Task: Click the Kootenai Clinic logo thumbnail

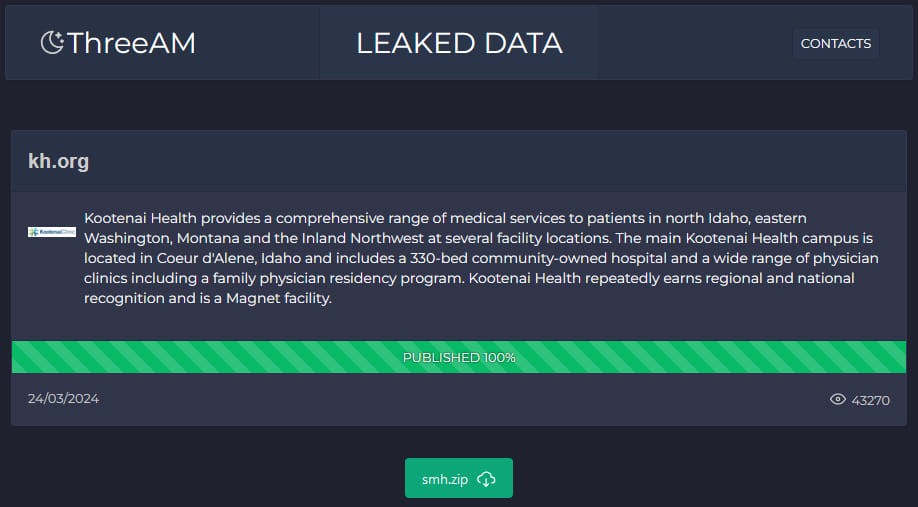Action: [x=52, y=232]
